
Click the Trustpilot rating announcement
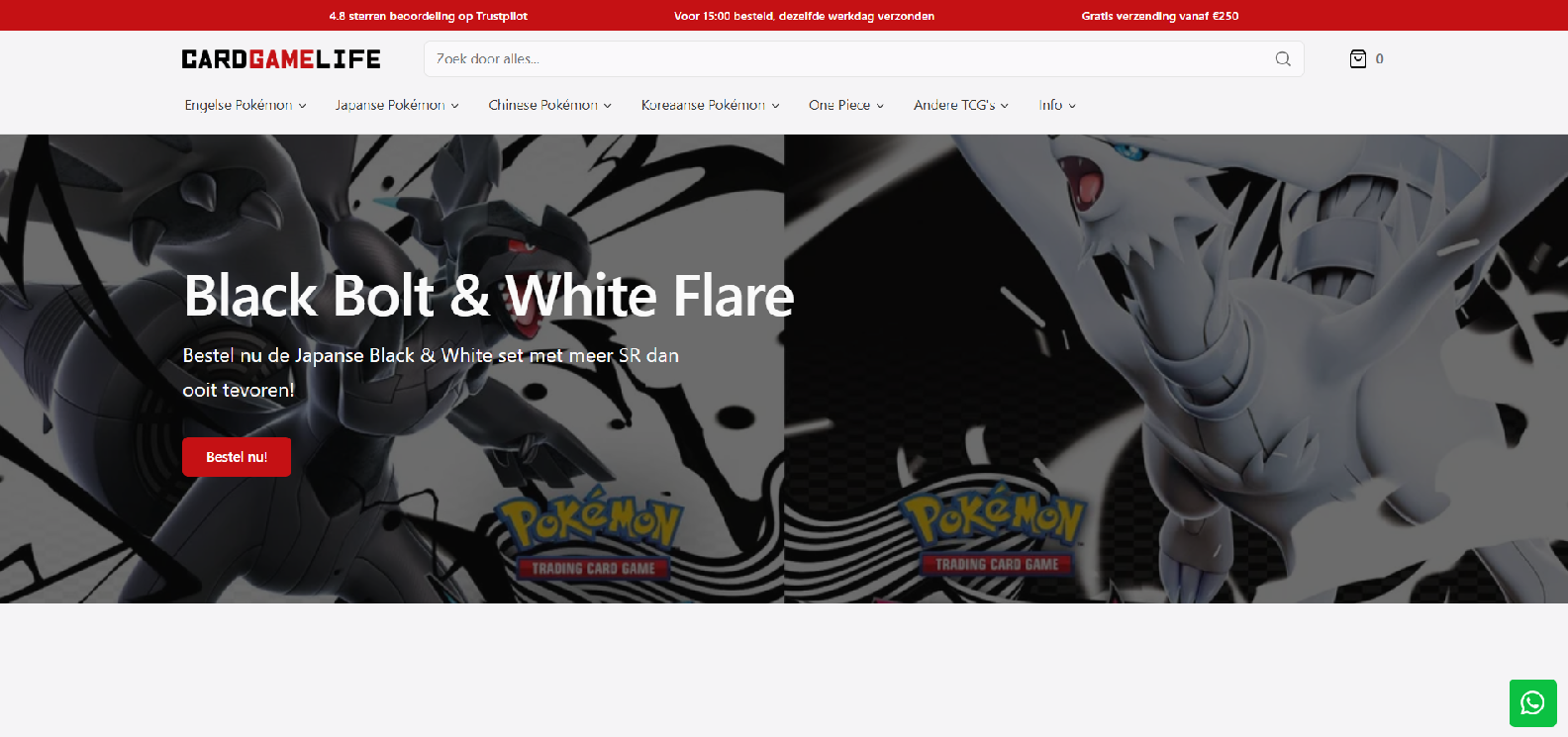tap(429, 16)
